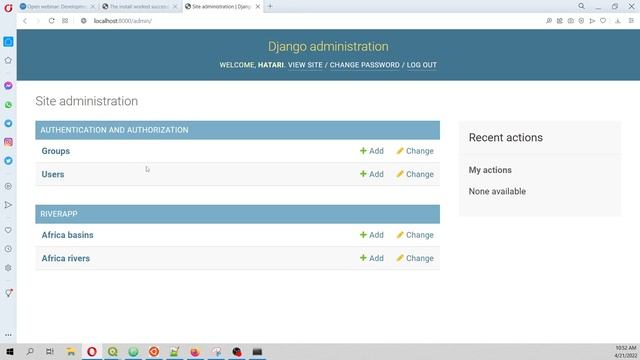Open the Change Password link
The height and width of the screenshot is (360, 640).
364,65
